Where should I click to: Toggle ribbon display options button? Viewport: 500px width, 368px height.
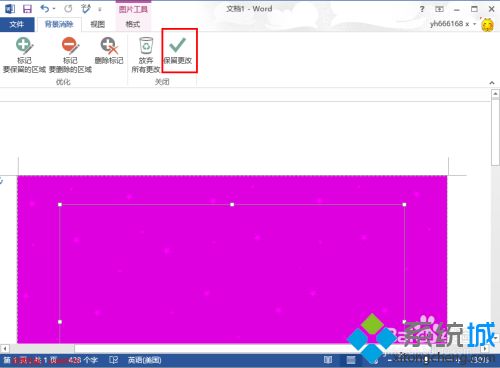439,9
